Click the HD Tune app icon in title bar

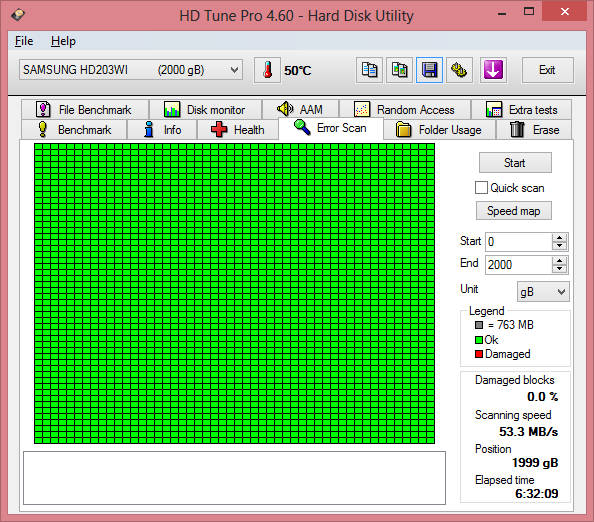point(18,15)
